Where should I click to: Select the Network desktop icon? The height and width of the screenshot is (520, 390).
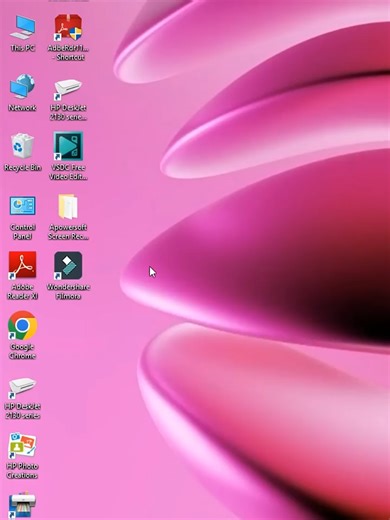tap(22, 87)
